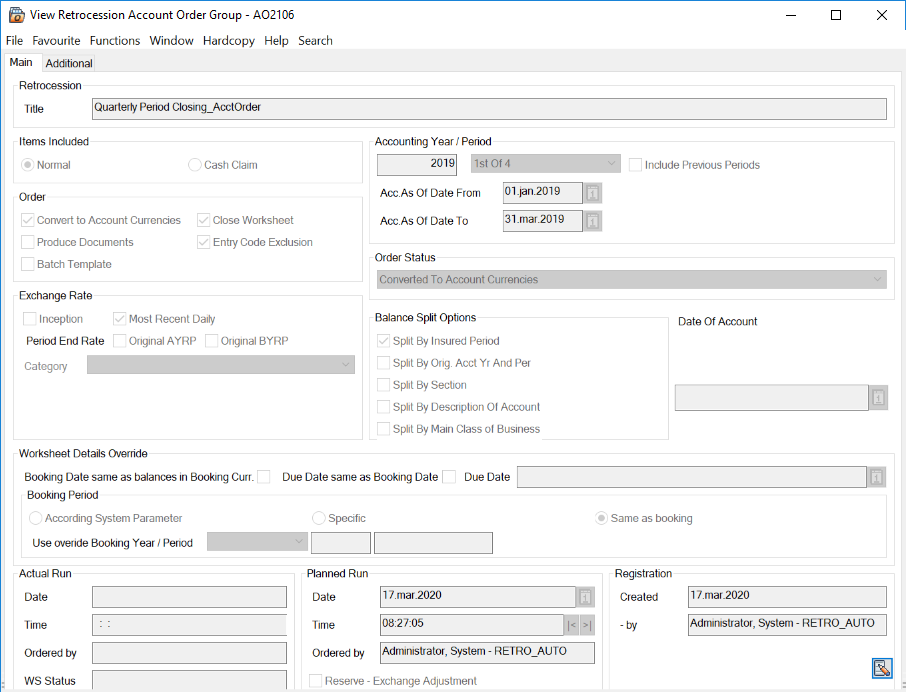Expand the Exchange Rate Category dropdown
This screenshot has width=906, height=692.
(x=346, y=366)
